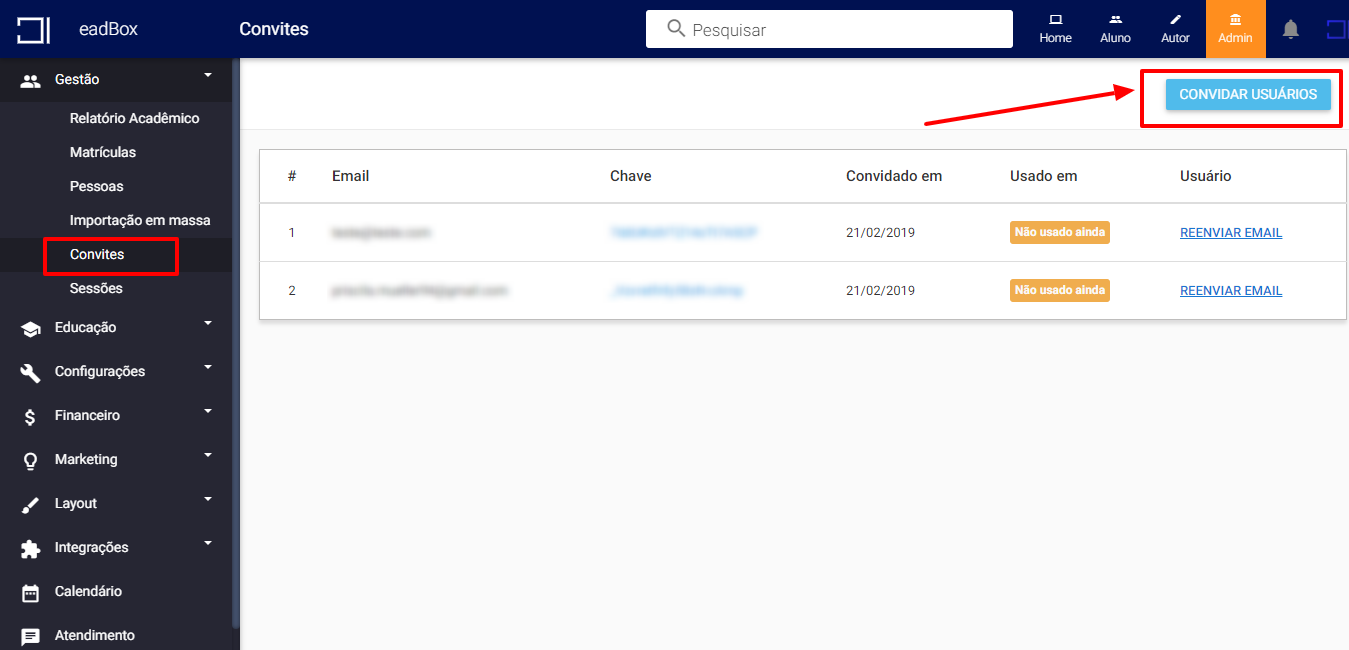Expand the Configurações menu arrow
1349x650 pixels.
[208, 367]
